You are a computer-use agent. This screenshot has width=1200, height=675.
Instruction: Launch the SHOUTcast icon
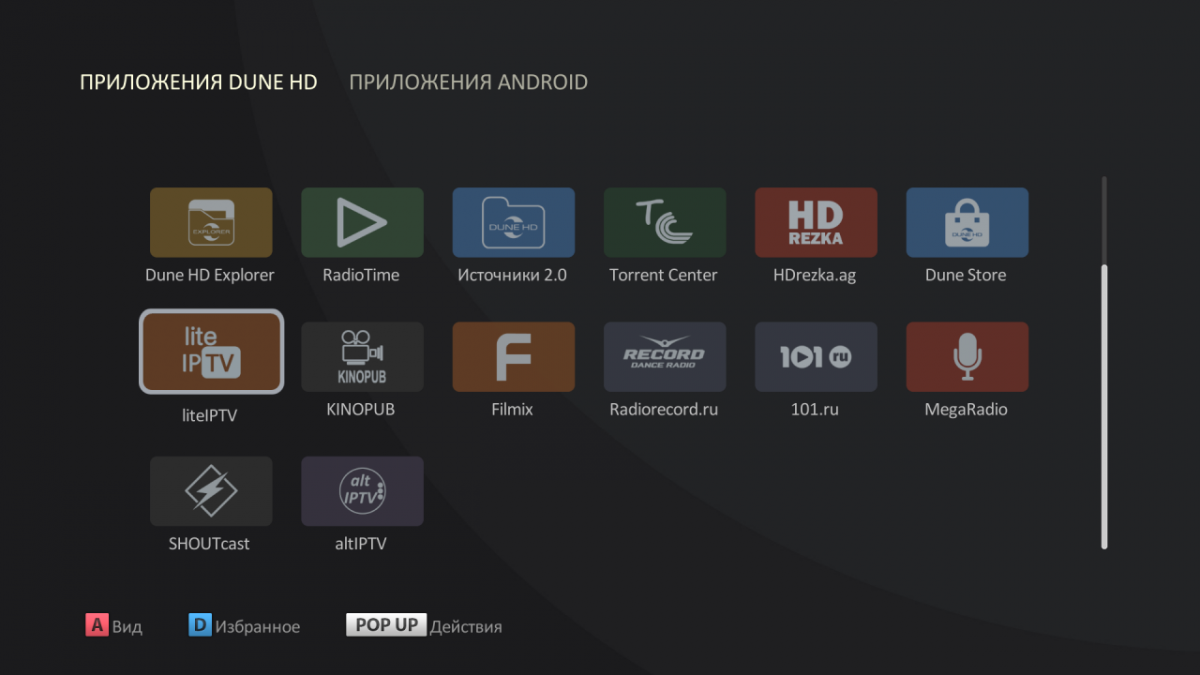(x=211, y=491)
